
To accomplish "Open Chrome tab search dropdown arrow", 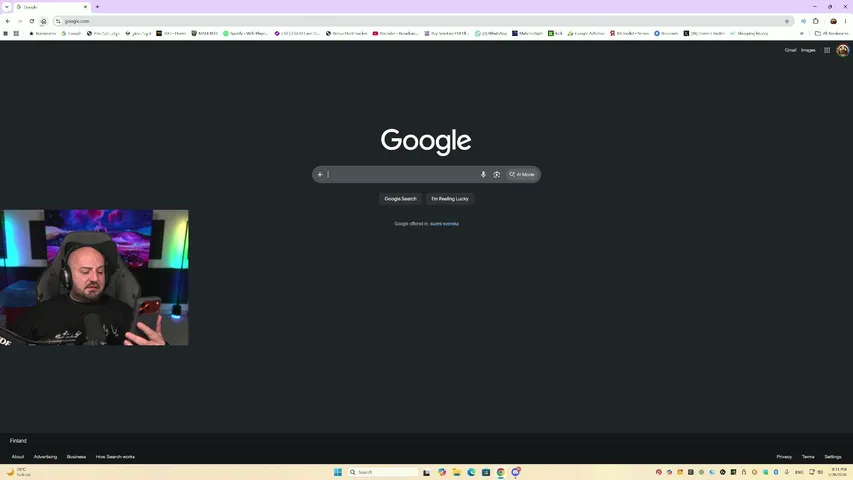I will pos(7,7).
